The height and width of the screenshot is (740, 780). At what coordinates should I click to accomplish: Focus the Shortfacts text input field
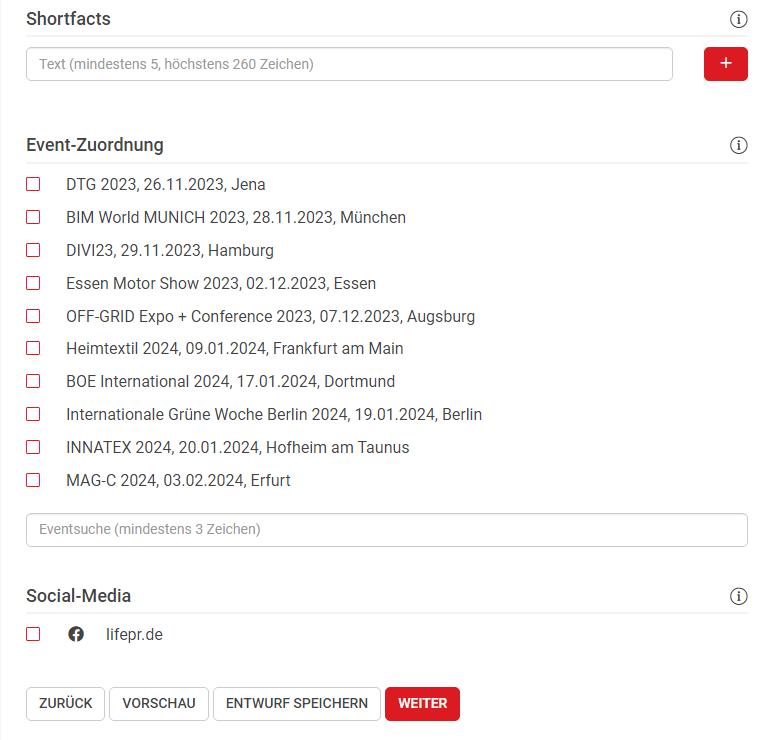click(349, 64)
